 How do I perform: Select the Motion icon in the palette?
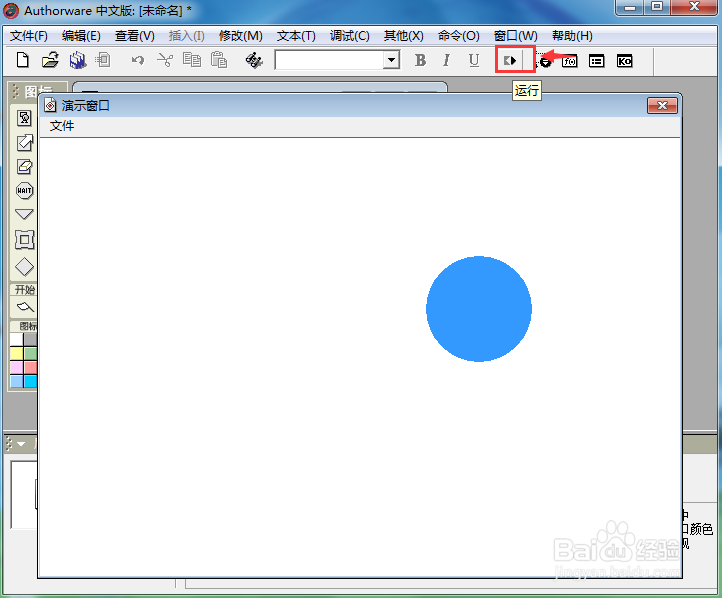click(24, 142)
